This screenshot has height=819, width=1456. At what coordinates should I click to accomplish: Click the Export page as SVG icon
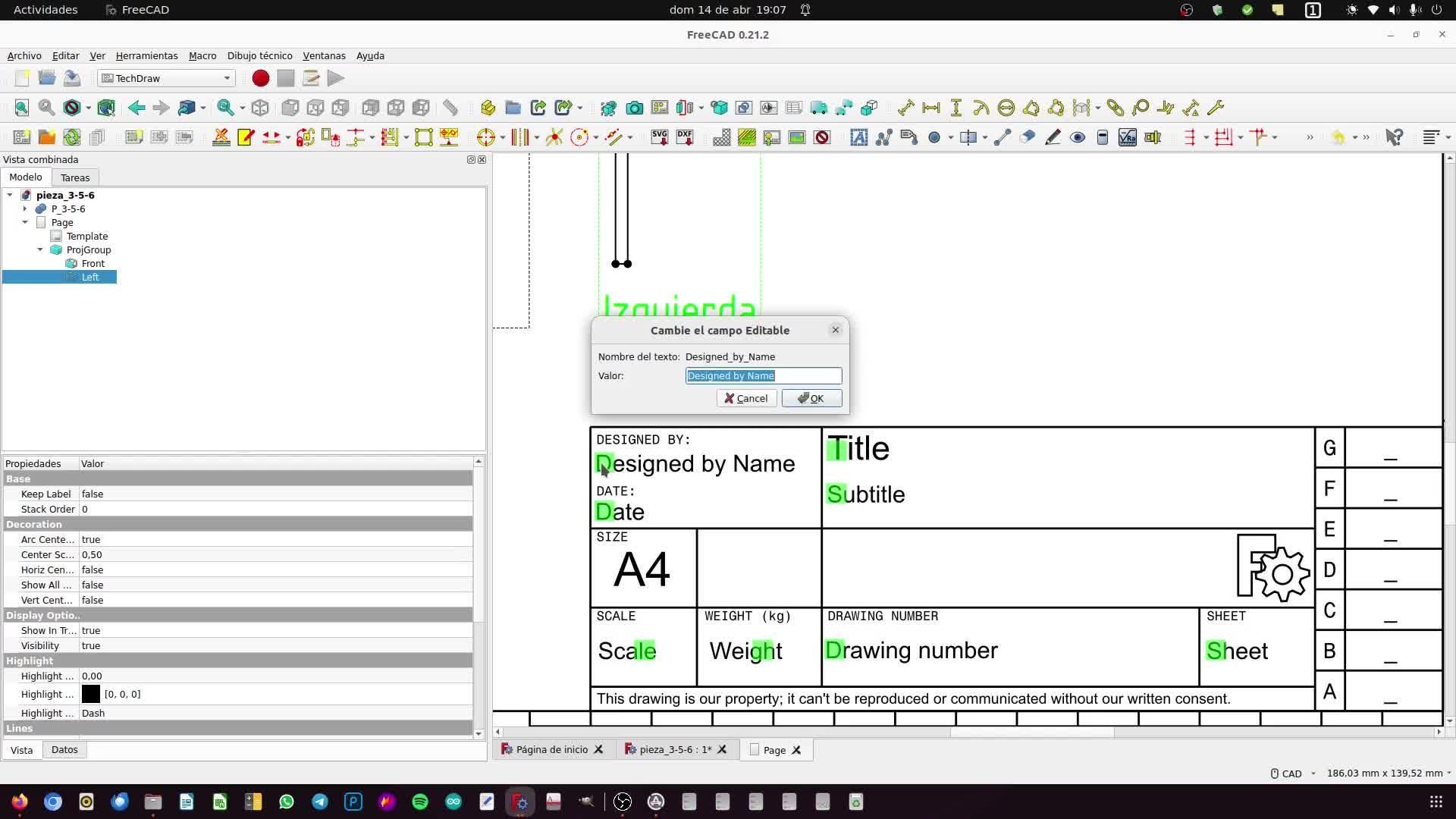(x=659, y=137)
